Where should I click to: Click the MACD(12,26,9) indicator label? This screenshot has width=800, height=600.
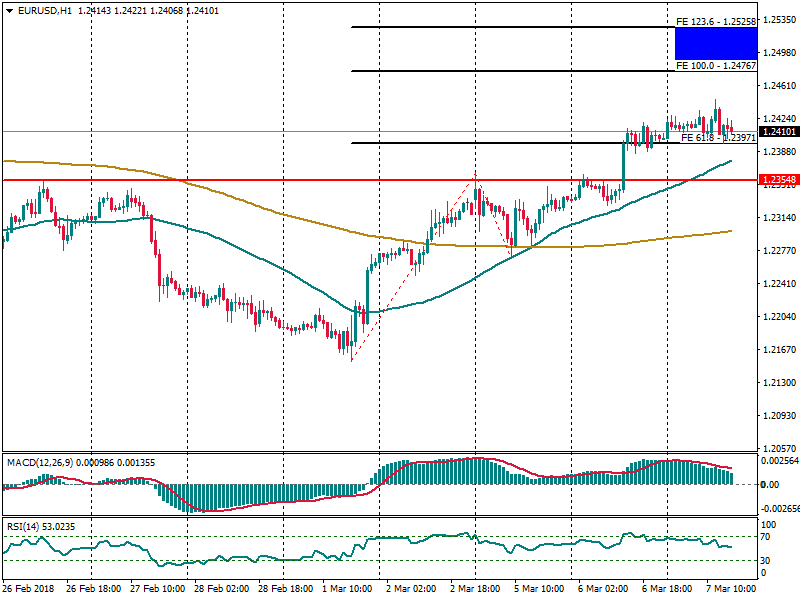pos(40,462)
